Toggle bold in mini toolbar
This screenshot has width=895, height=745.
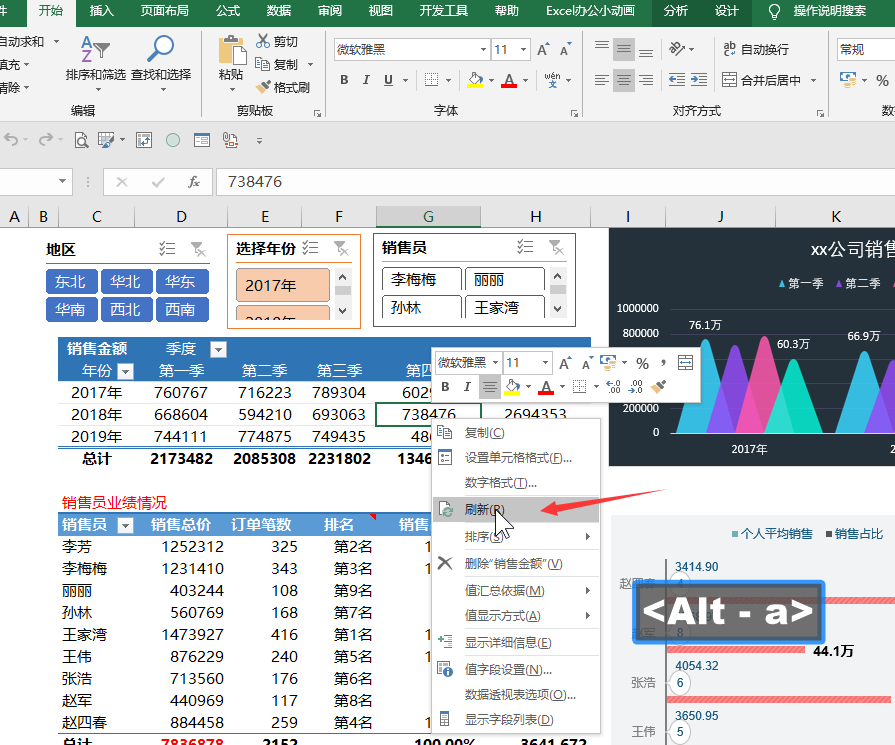[445, 387]
